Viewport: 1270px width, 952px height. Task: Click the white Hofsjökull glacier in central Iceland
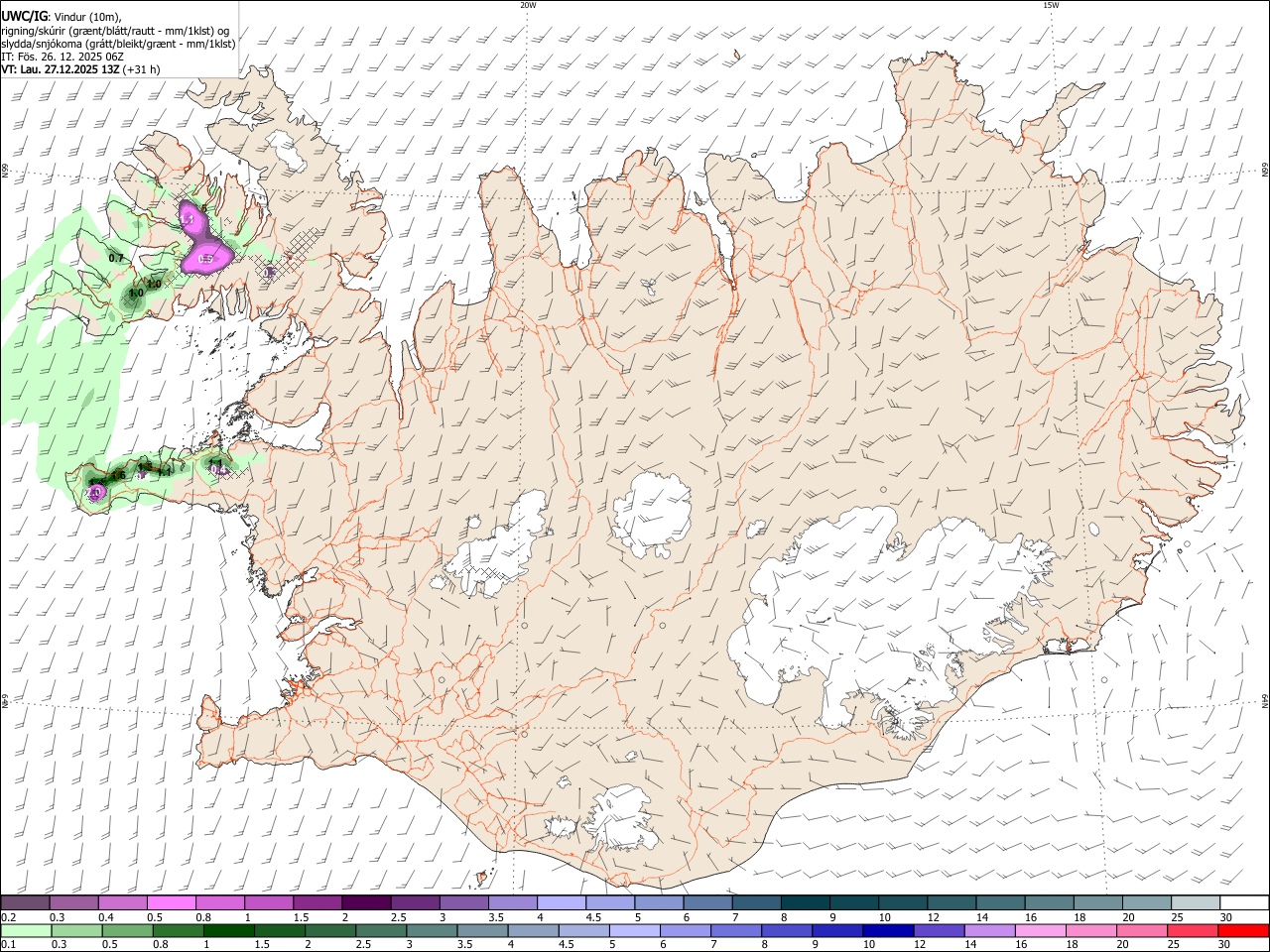pos(651,512)
